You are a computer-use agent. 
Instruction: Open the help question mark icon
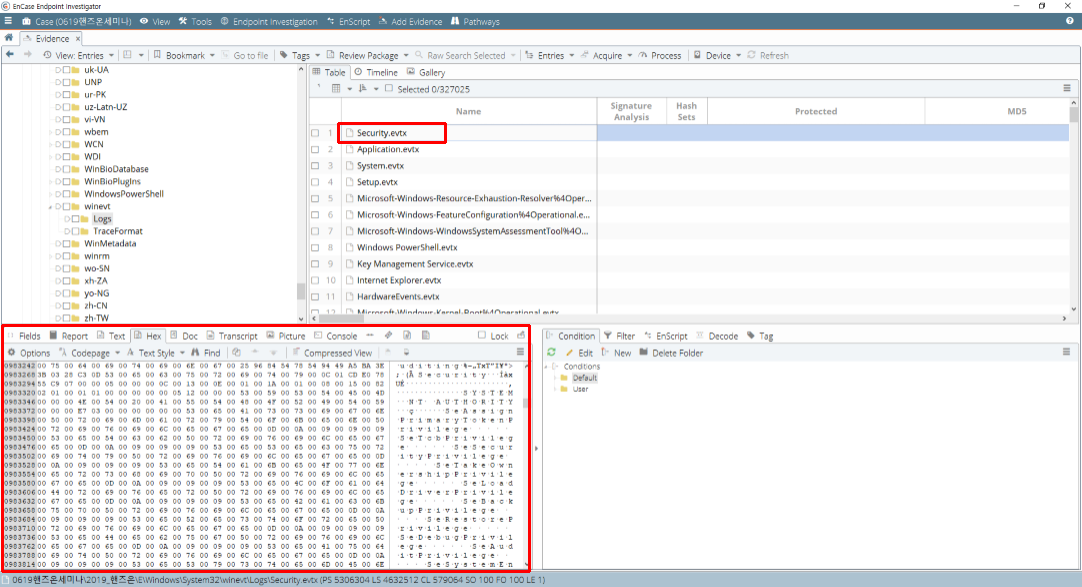click(1070, 21)
